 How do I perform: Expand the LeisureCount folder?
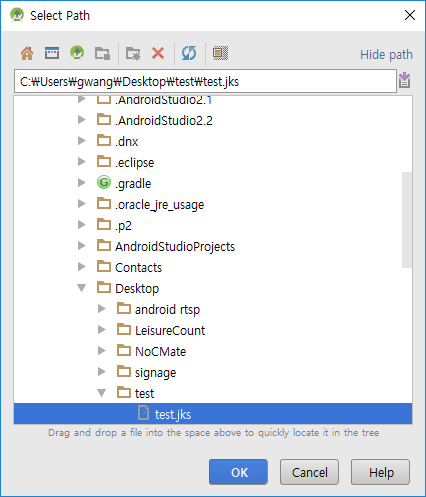click(101, 330)
